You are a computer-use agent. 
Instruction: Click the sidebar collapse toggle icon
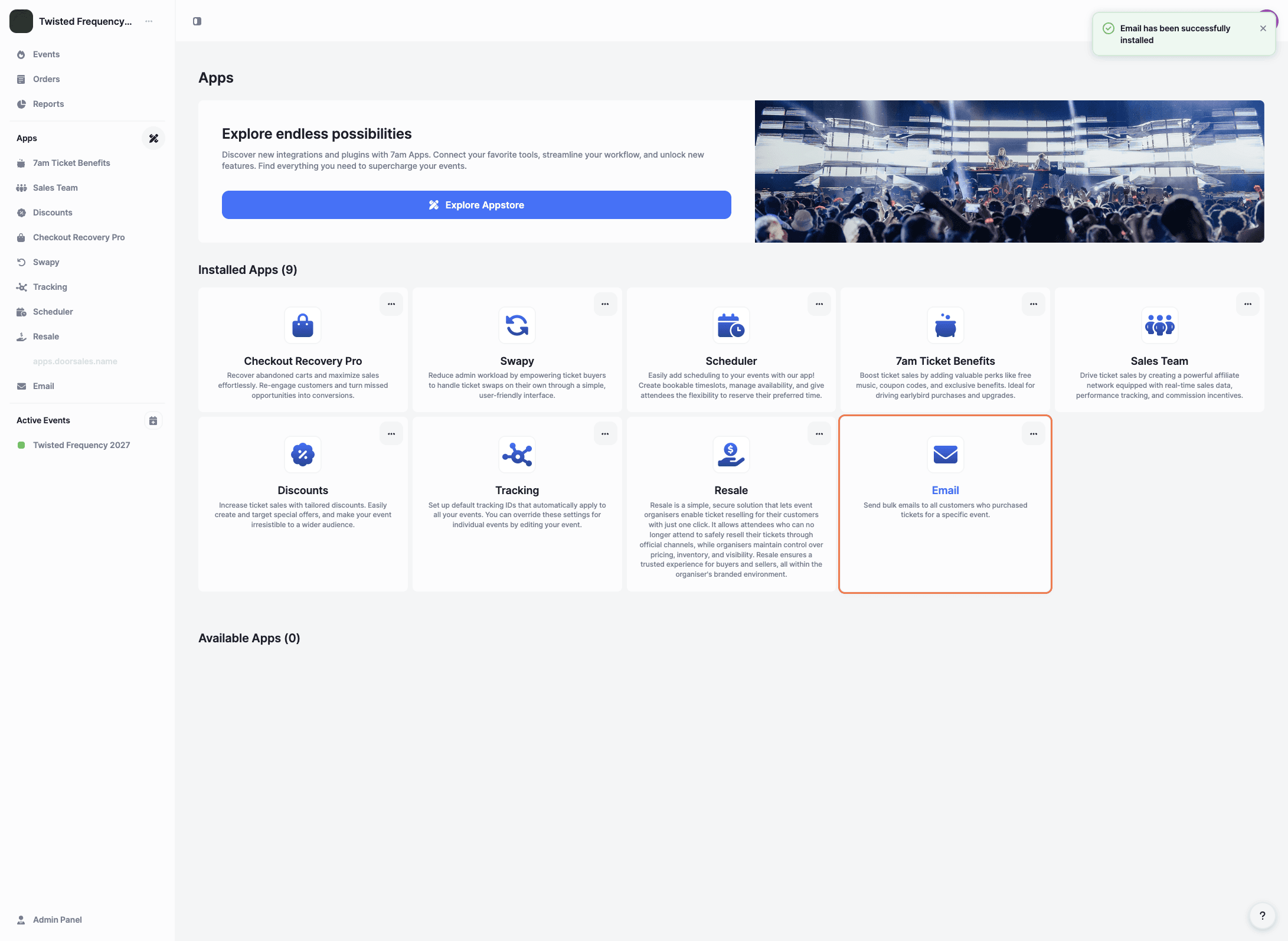pos(197,21)
